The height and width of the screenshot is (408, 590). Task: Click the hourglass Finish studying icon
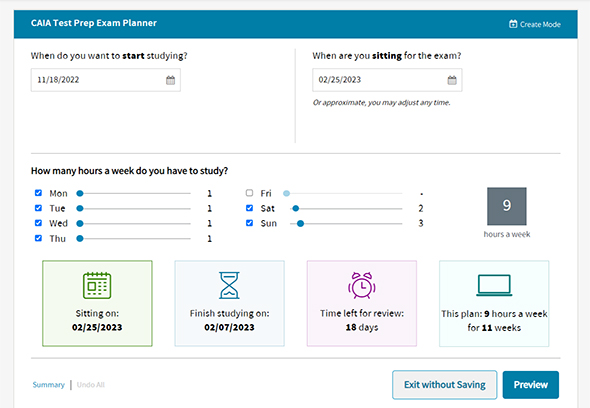[x=229, y=285]
